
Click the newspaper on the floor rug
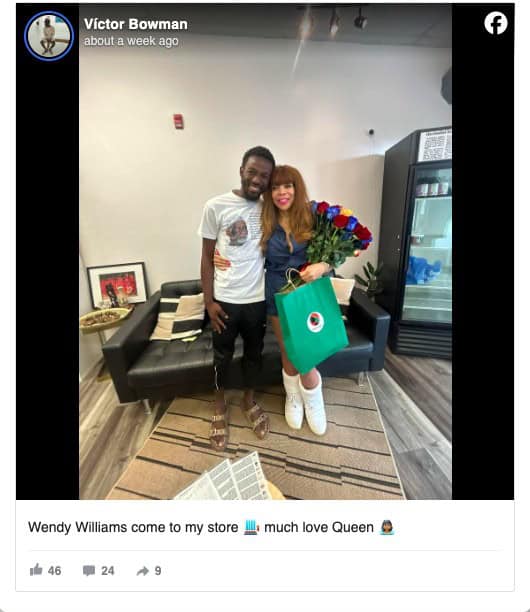226,478
